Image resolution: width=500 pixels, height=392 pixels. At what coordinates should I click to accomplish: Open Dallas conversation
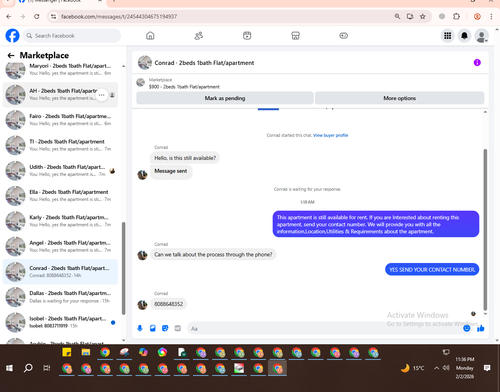(60, 297)
